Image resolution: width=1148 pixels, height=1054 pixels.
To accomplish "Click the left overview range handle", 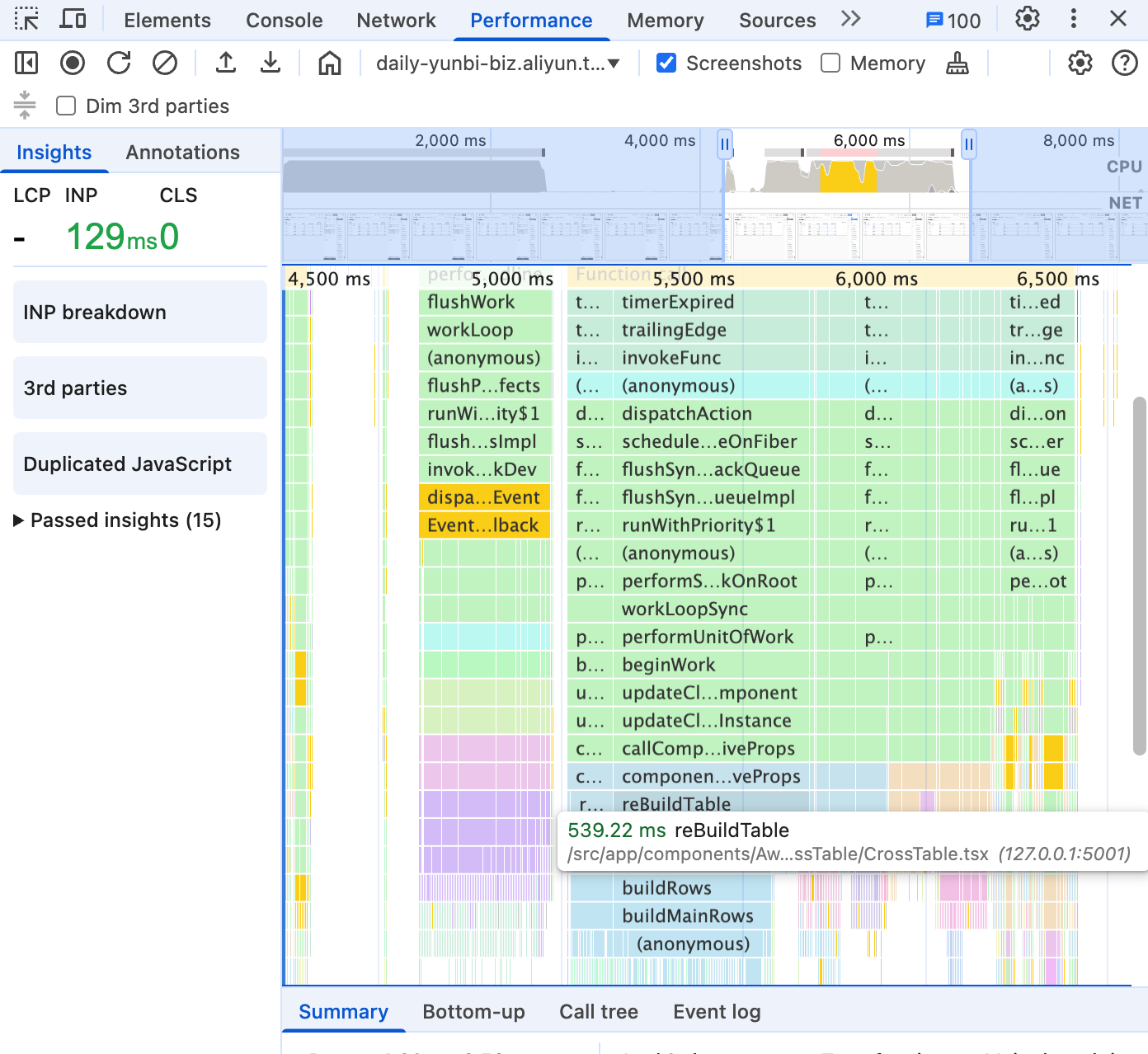I will (725, 145).
